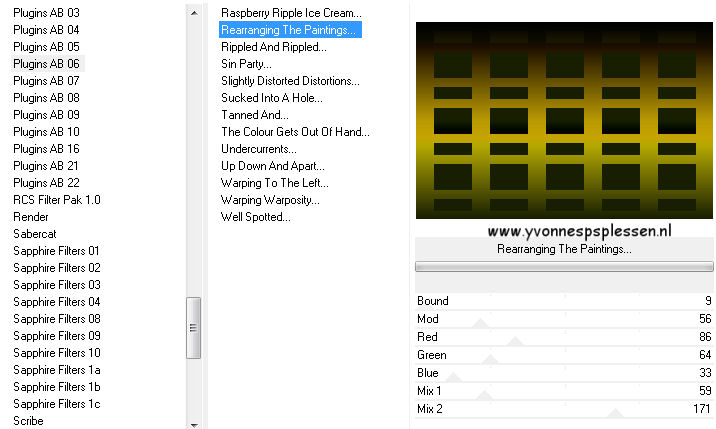Open the Well Spotted filter
This screenshot has width=716, height=429.
[255, 217]
